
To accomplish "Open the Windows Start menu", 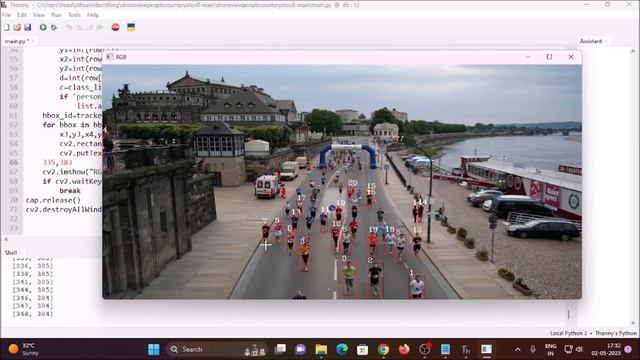I will click(154, 349).
